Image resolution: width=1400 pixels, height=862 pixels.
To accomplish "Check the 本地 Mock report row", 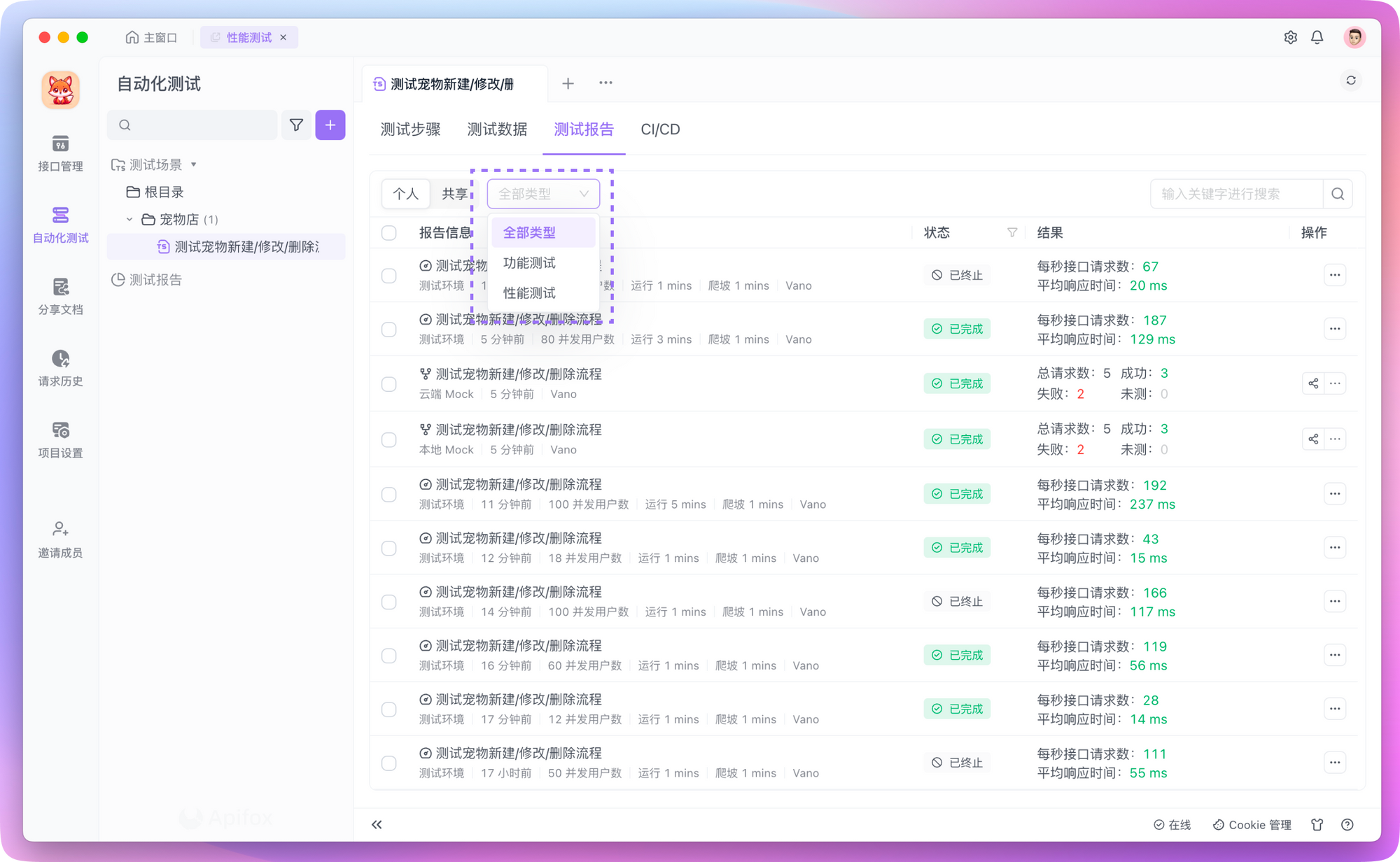I will [x=389, y=439].
